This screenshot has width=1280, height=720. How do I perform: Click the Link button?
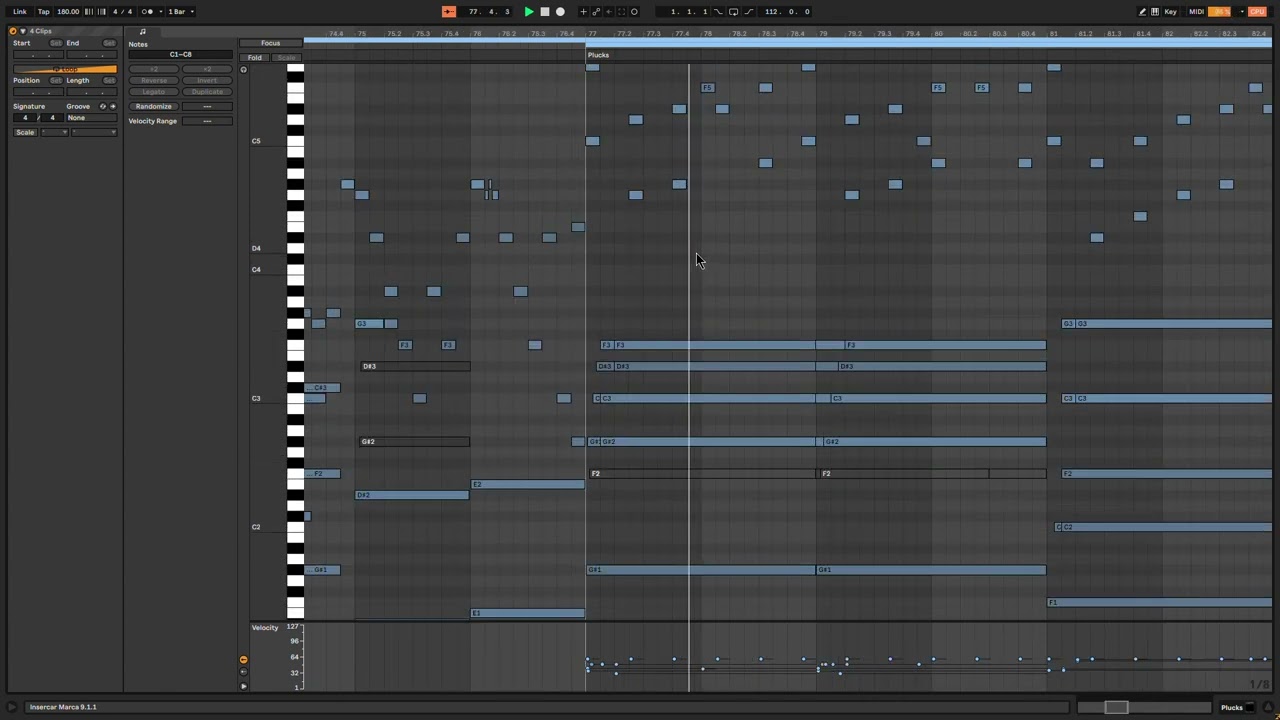(20, 12)
